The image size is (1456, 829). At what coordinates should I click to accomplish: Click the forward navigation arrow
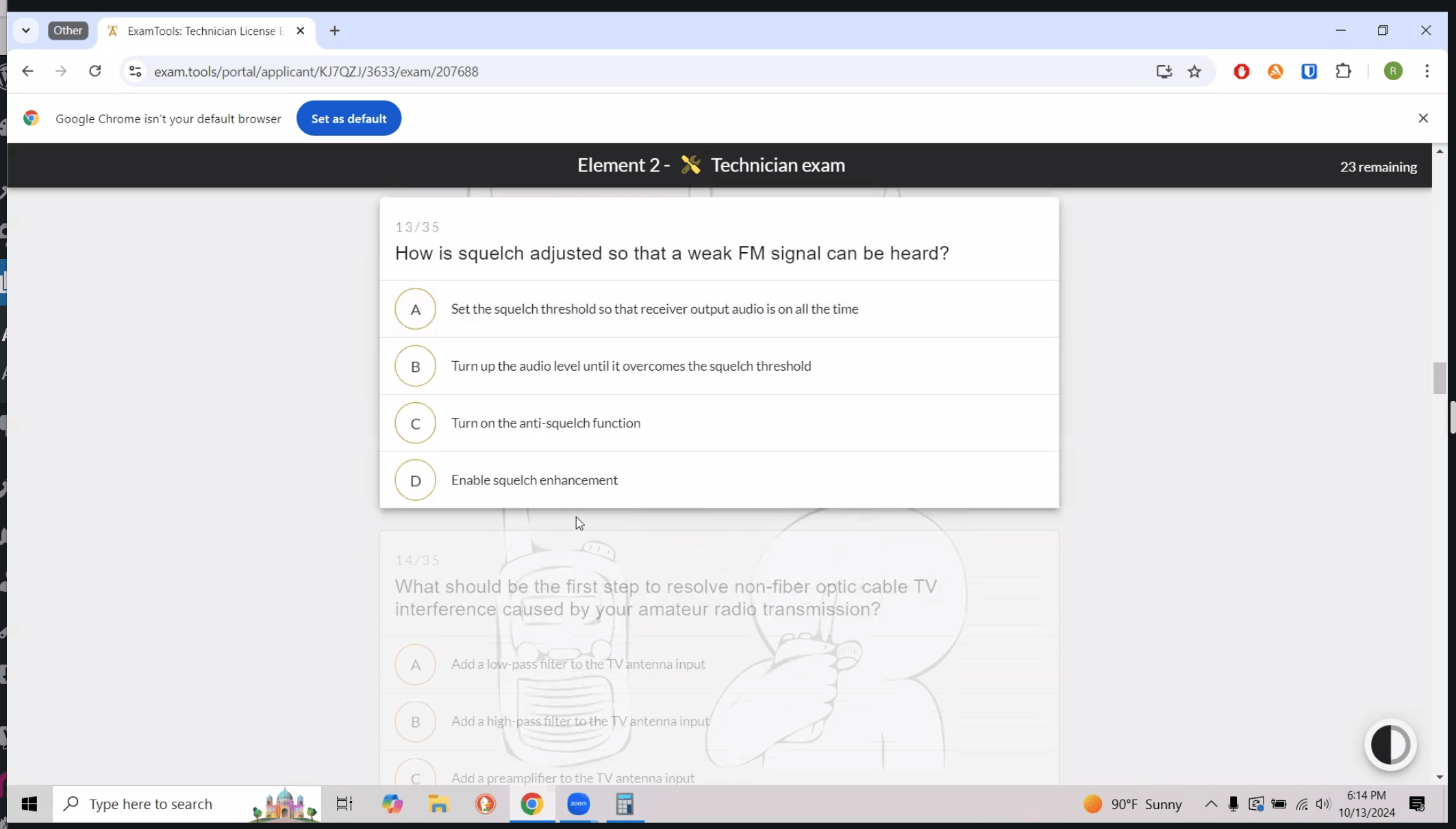click(x=61, y=71)
